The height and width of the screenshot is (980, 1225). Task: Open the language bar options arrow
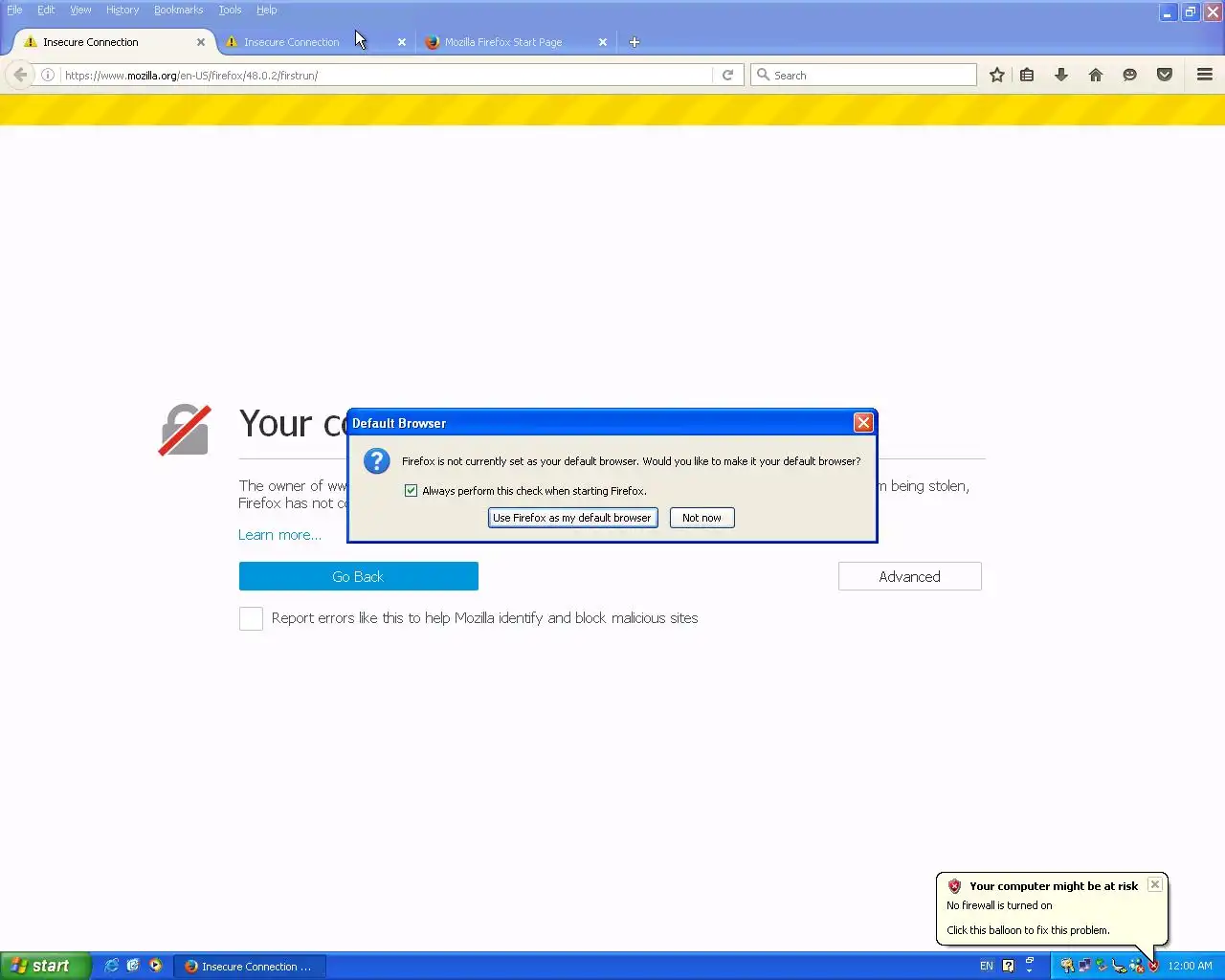coord(1030,969)
